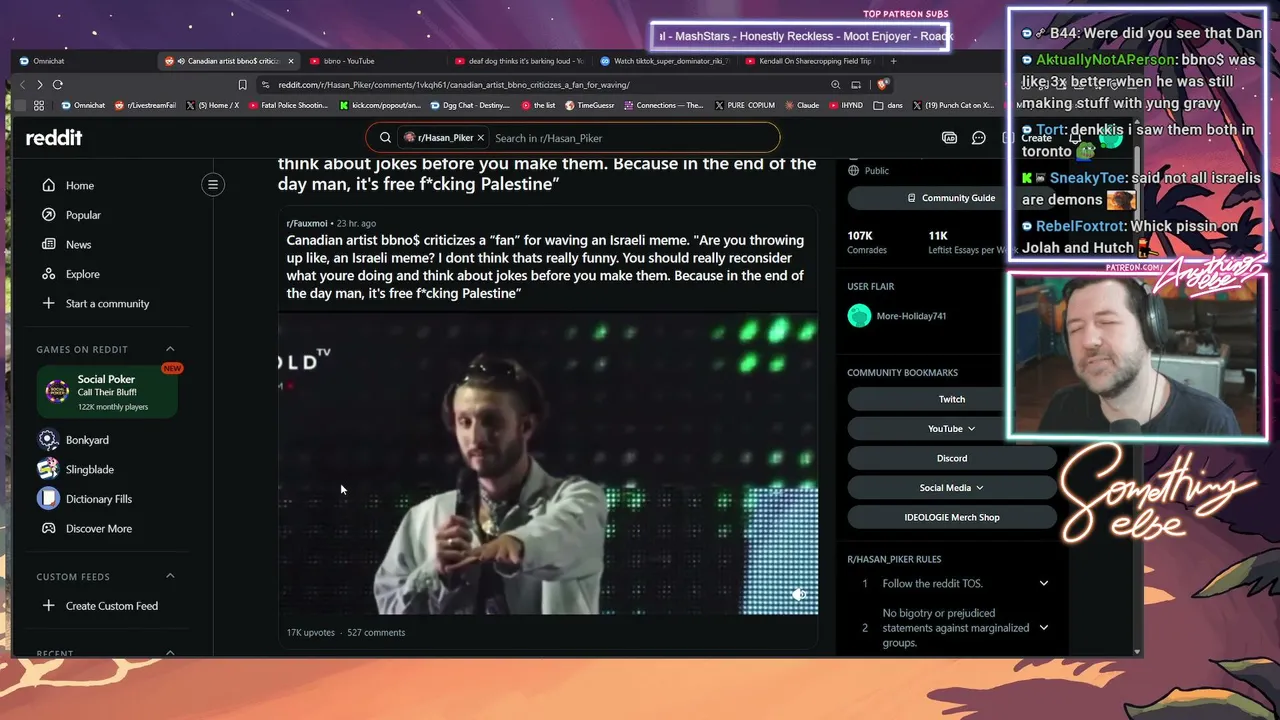Open the IDEOLOGIE Merch Shop link
Image resolution: width=1280 pixels, height=720 pixels.
[x=952, y=517]
